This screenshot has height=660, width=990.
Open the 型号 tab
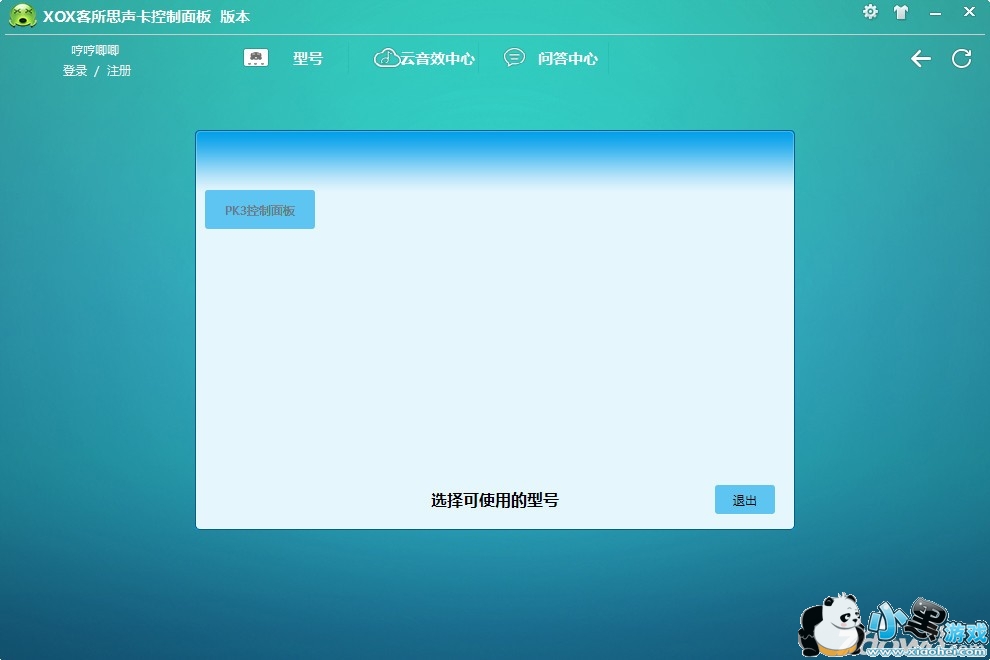[308, 59]
